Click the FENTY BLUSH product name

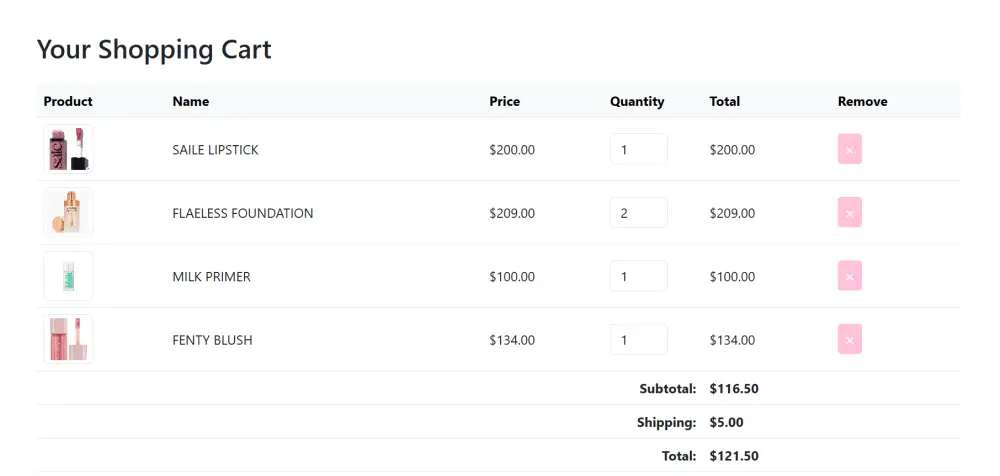212,340
